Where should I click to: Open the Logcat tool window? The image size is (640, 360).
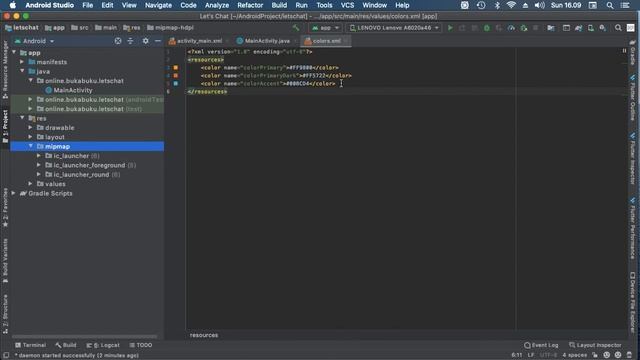click(x=103, y=345)
